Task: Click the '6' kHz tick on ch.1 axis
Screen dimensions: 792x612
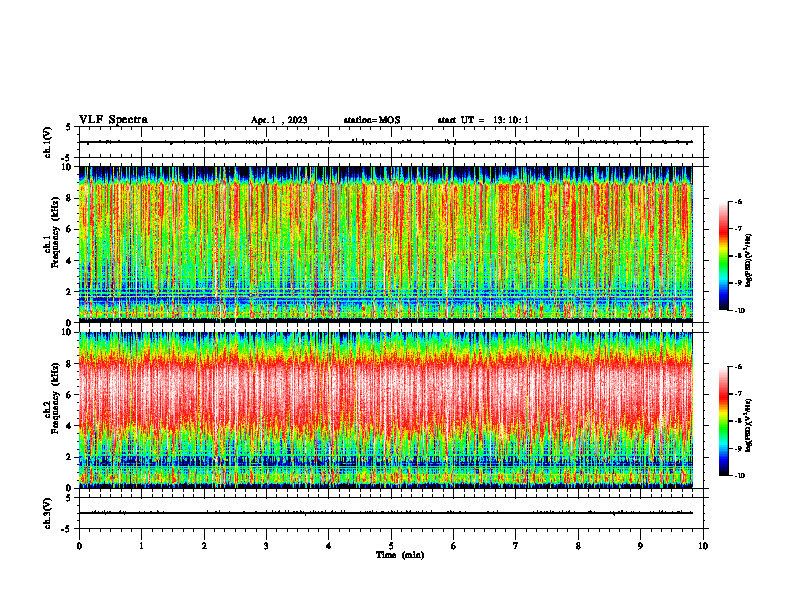Action: click(x=70, y=229)
